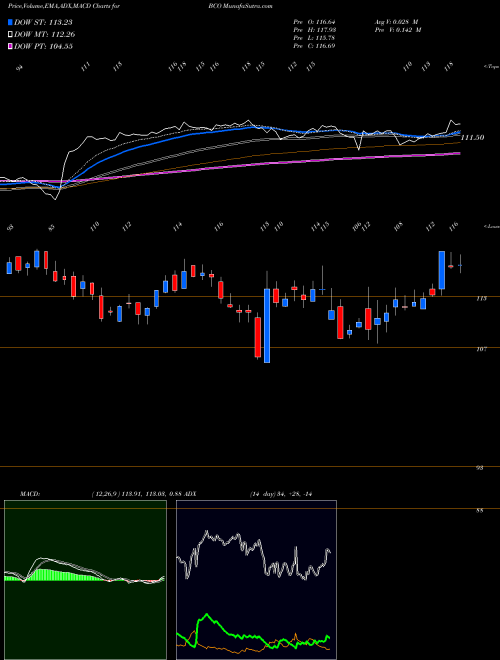This screenshot has height=660, width=500.
Task: Select the 'DOW PT: 104.55' legend text
Action: (44, 46)
